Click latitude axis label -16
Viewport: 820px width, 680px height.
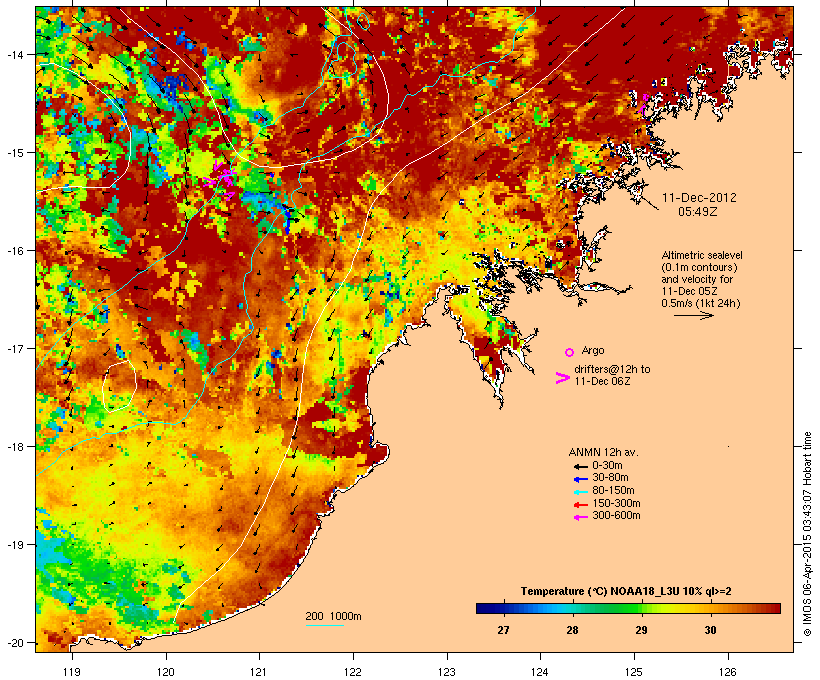(x=16, y=251)
